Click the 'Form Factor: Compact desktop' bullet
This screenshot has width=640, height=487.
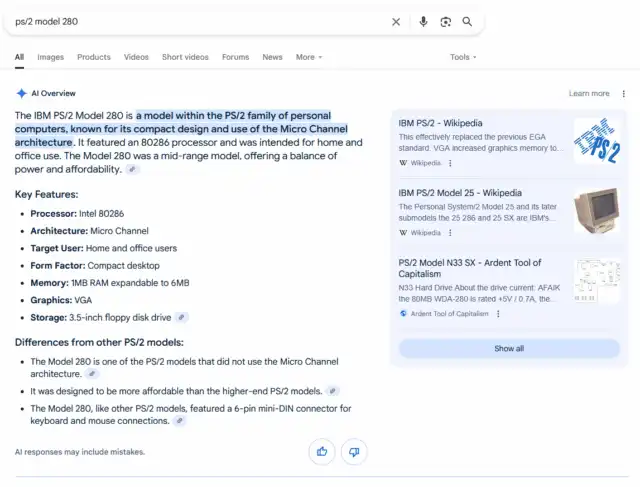(x=95, y=266)
